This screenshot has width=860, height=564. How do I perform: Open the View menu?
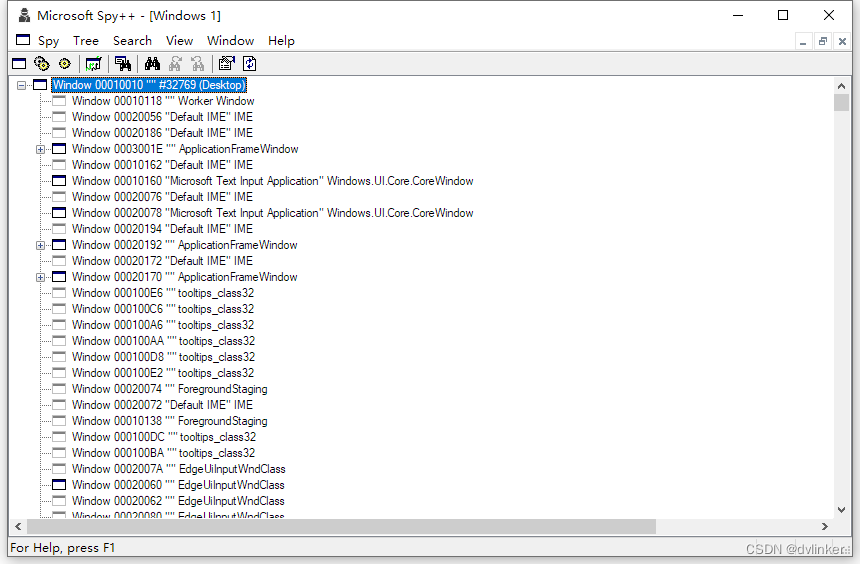pos(179,41)
